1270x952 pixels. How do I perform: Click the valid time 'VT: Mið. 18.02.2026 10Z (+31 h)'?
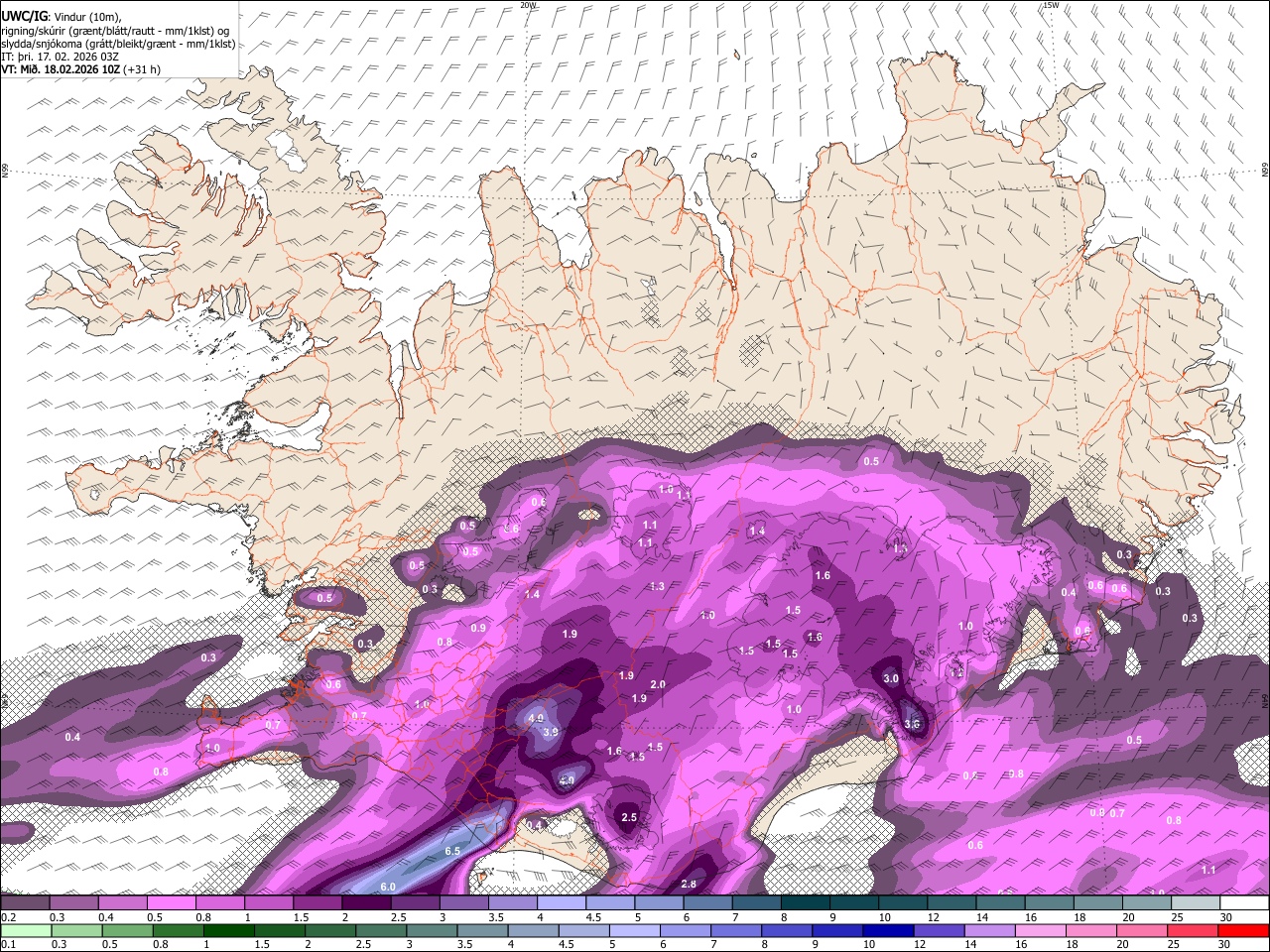[x=80, y=69]
